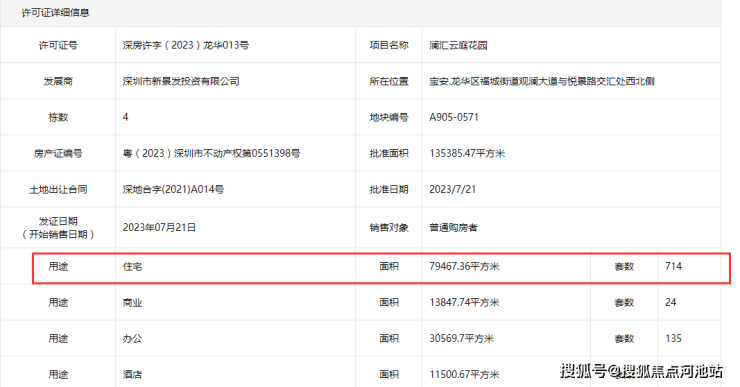
Task: Click approved area 135385.47平方米
Action: [x=467, y=153]
